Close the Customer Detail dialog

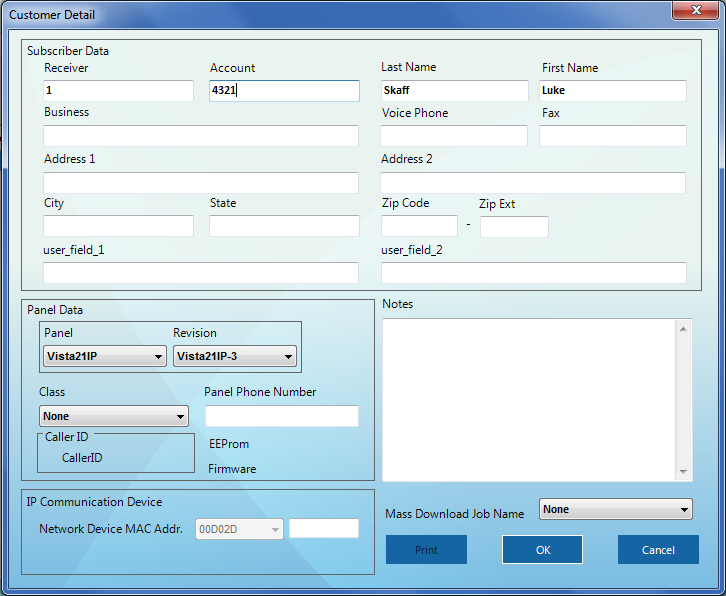tap(695, 10)
